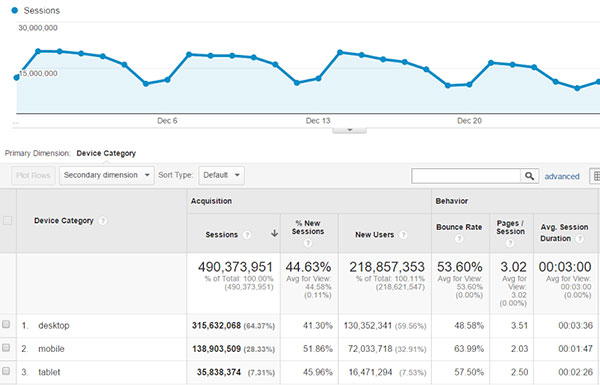
Task: Sort by Pages / Session column header
Action: click(510, 227)
